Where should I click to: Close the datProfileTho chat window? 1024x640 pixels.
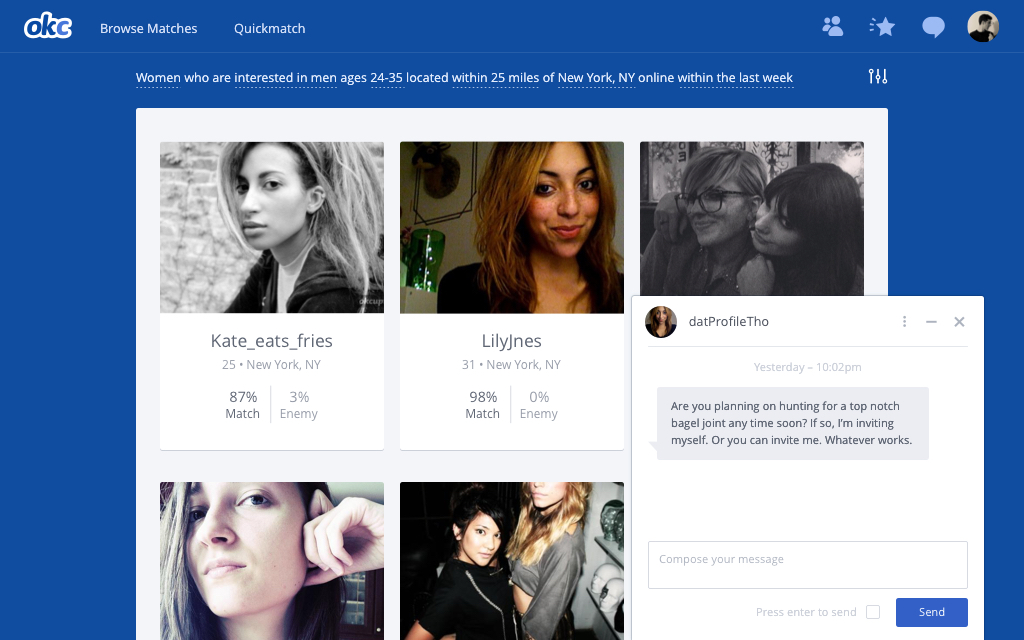click(959, 321)
